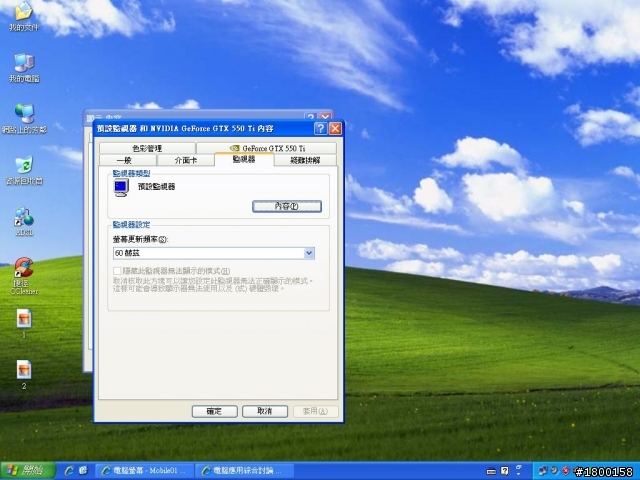Close the NVIDIA GeForce GTX 550 Ti dialog
This screenshot has width=640, height=480.
point(336,129)
